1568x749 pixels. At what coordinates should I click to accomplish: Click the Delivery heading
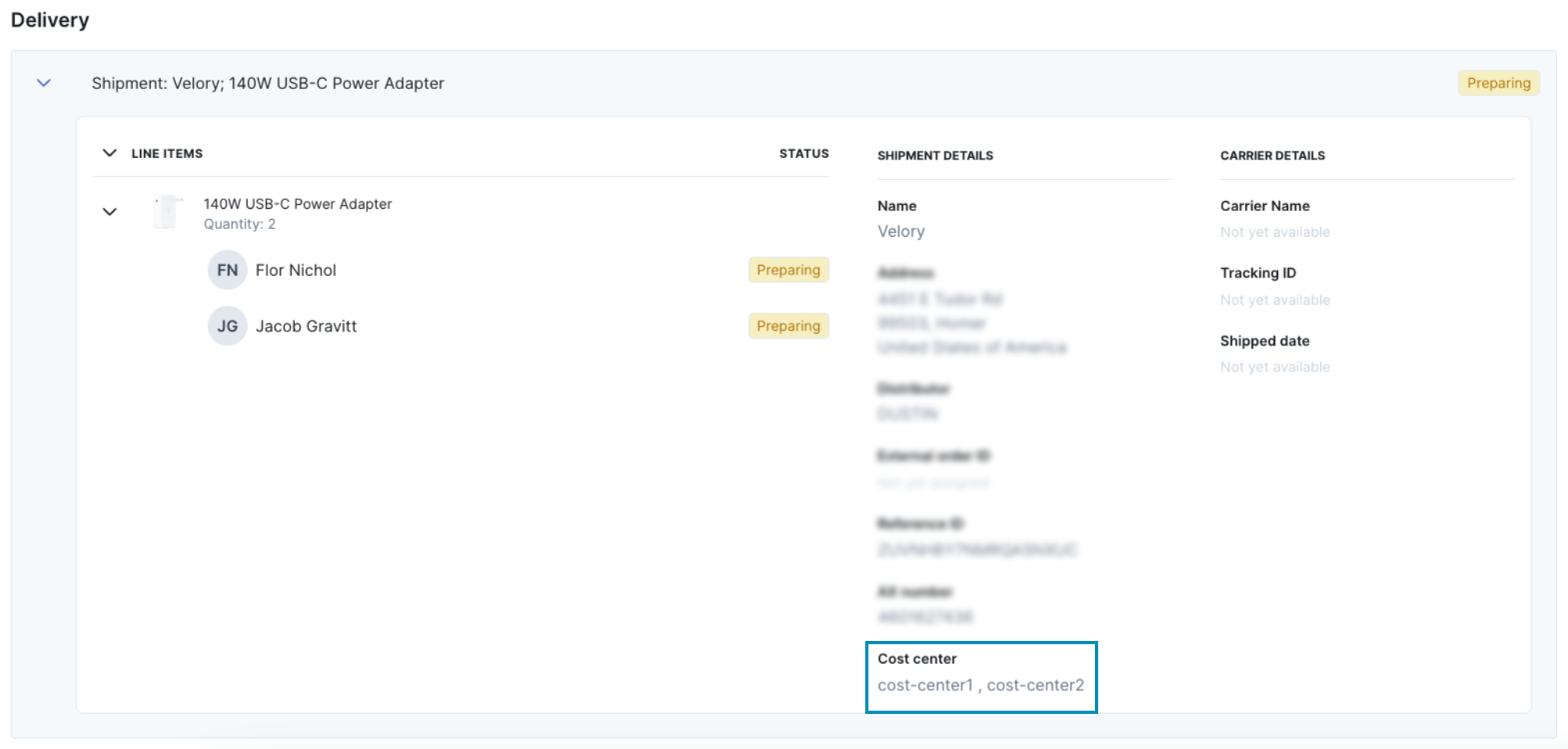[x=50, y=20]
